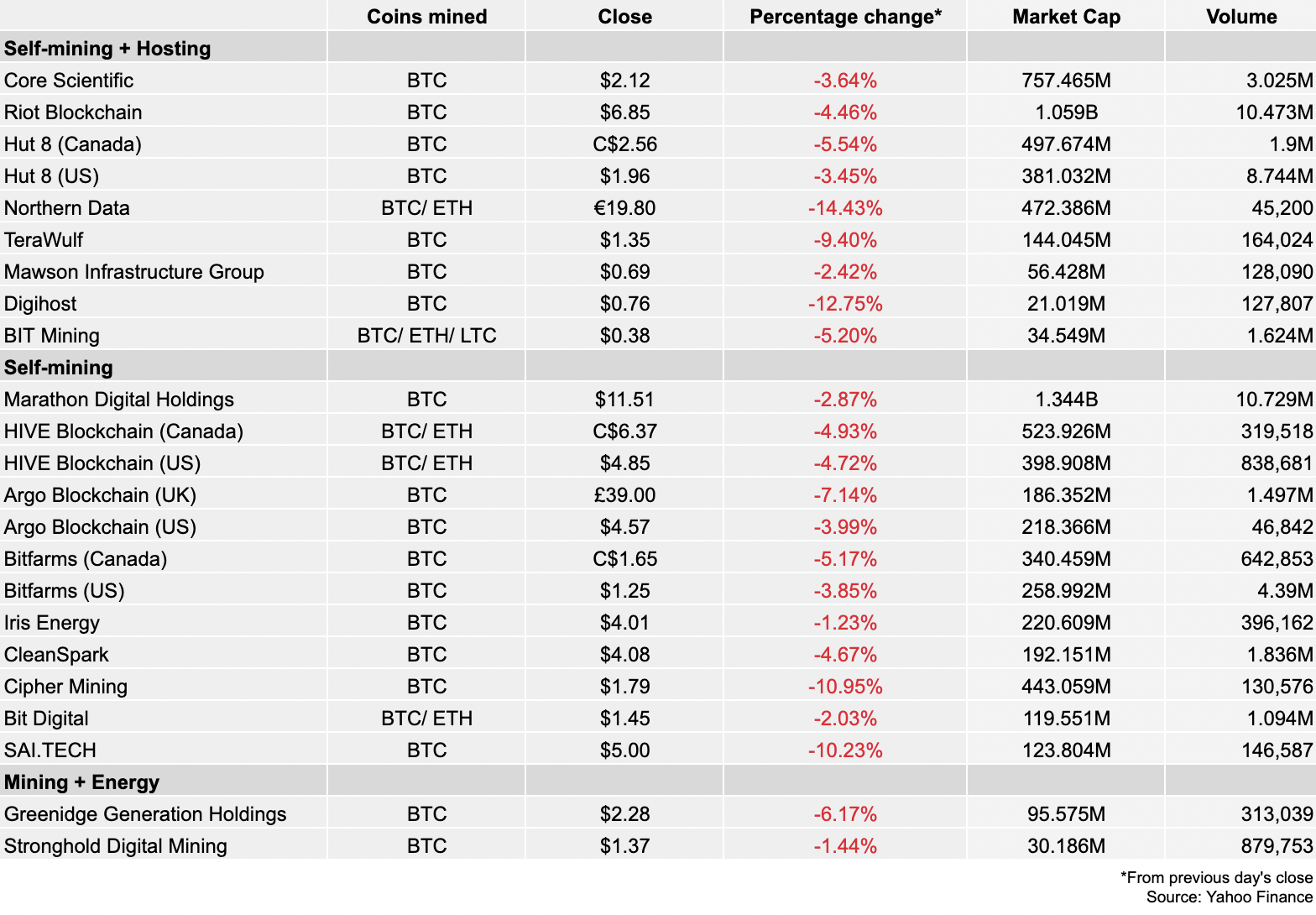Image resolution: width=1316 pixels, height=915 pixels.
Task: Click the Market Cap column header
Action: coord(1066,17)
